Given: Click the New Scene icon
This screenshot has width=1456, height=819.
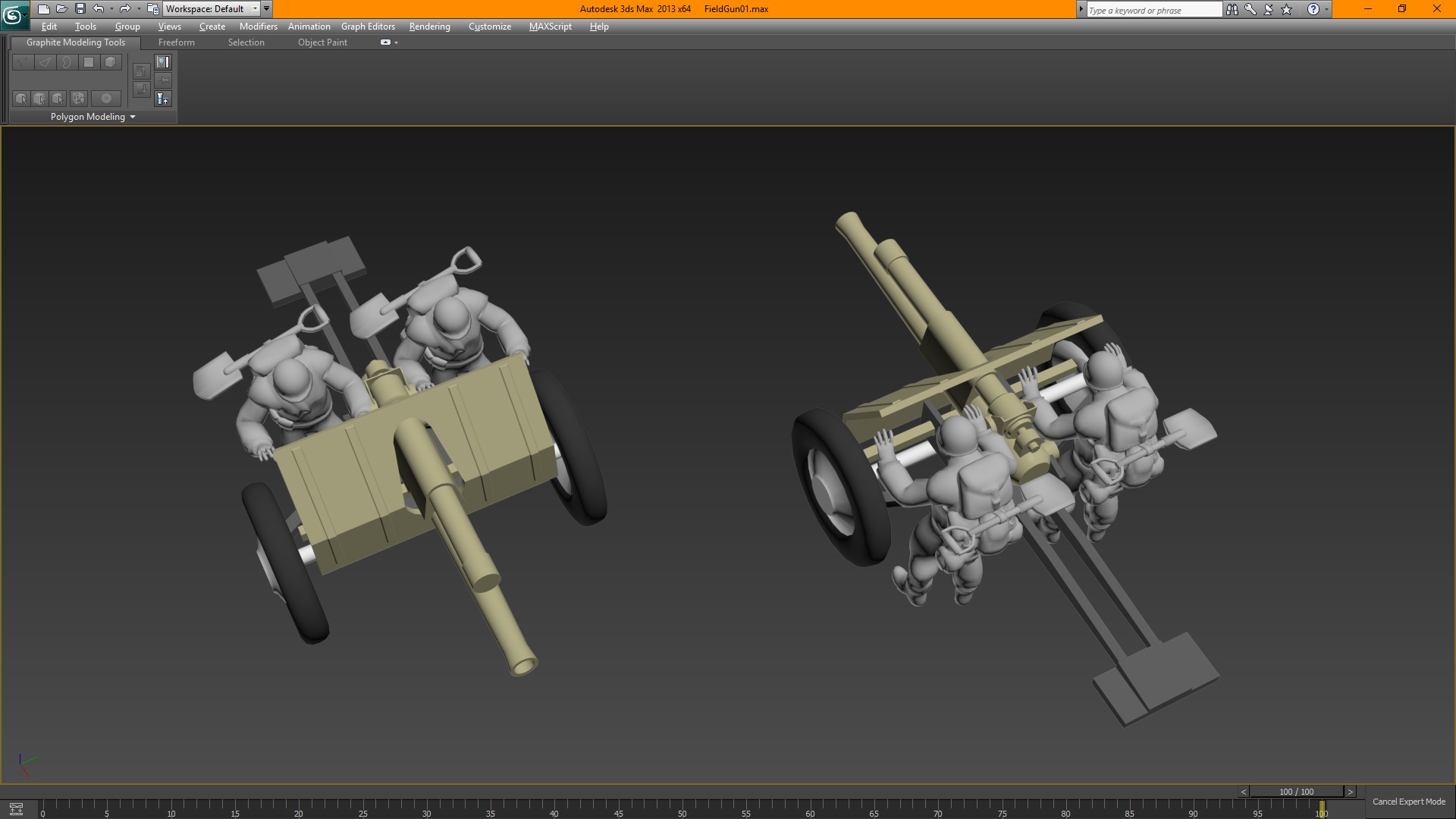Looking at the screenshot, I should pos(43,9).
